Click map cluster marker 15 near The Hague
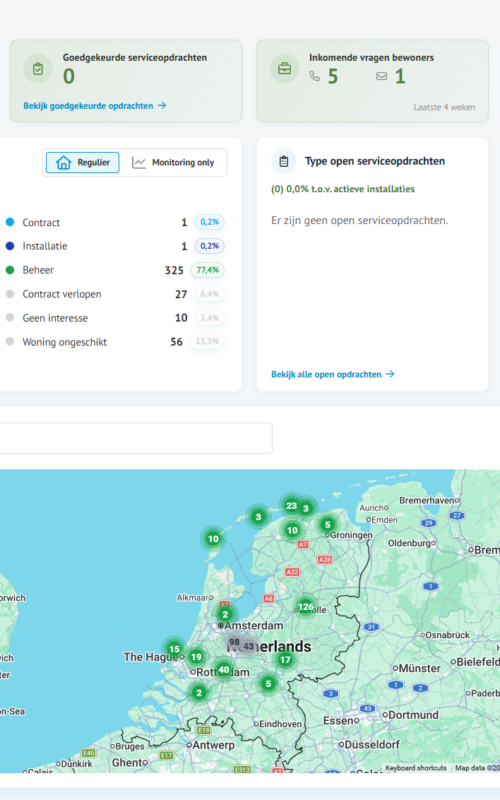The width and height of the screenshot is (500, 800). [174, 649]
